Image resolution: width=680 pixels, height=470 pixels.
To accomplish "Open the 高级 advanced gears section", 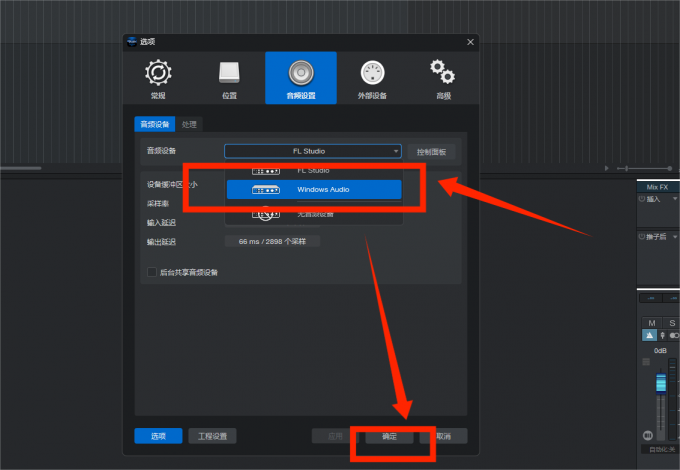I will [443, 78].
